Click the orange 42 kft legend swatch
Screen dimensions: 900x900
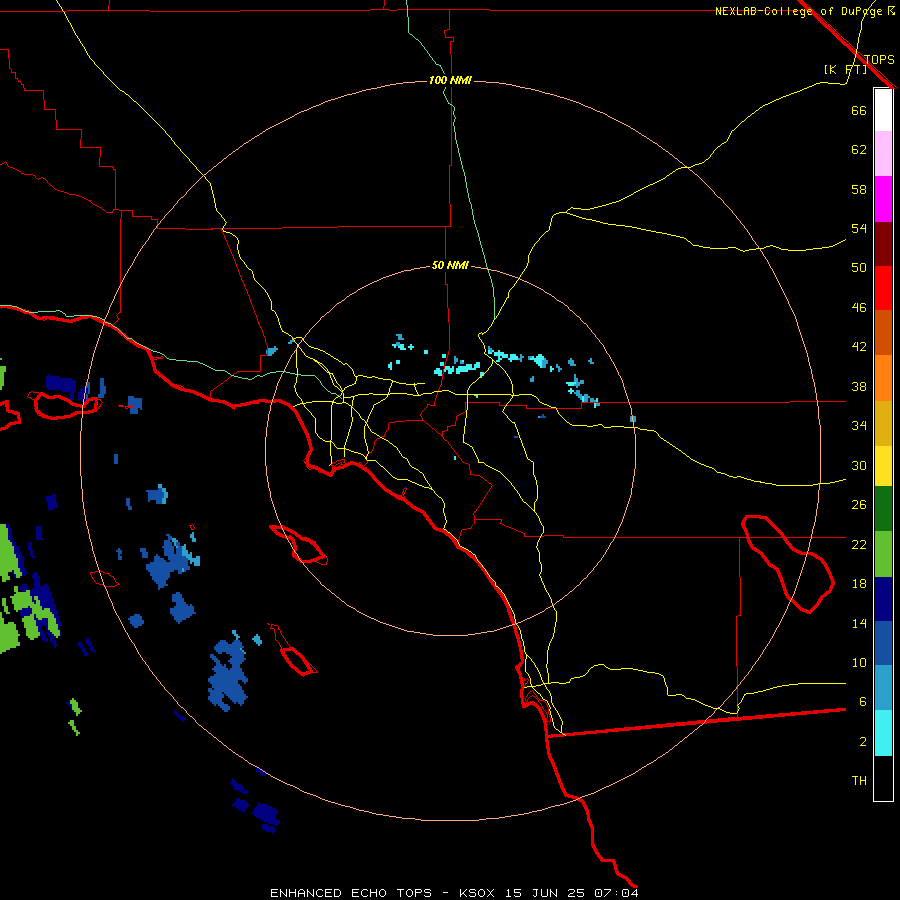click(x=883, y=333)
